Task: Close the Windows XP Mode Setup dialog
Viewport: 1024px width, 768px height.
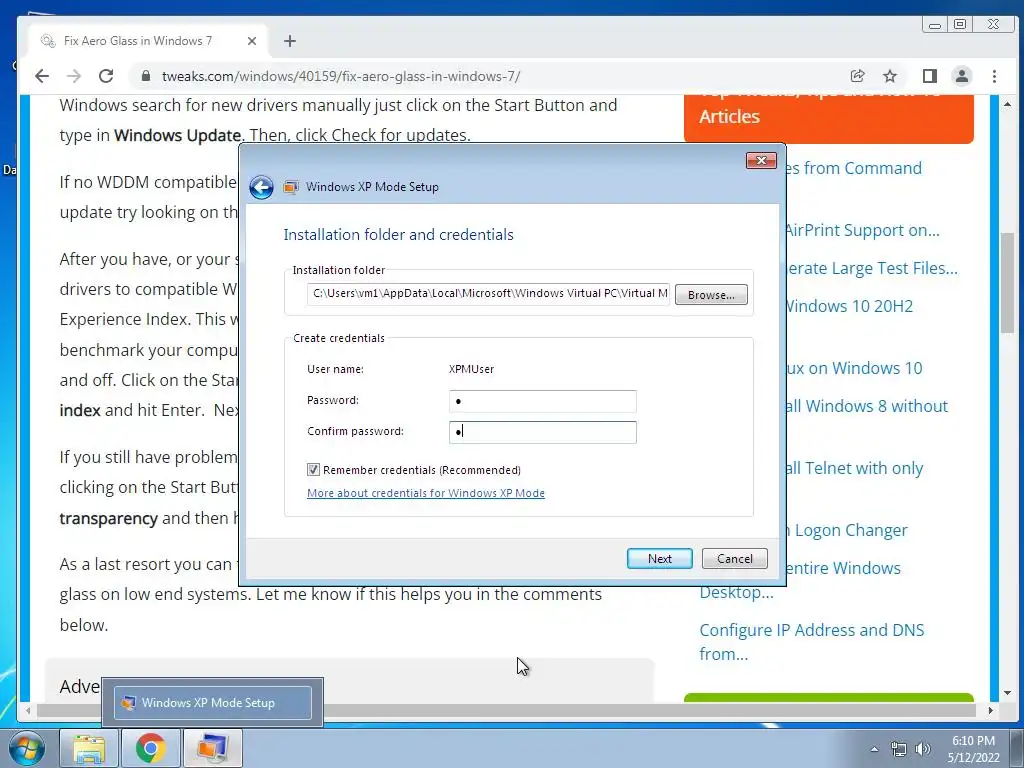Action: point(761,160)
